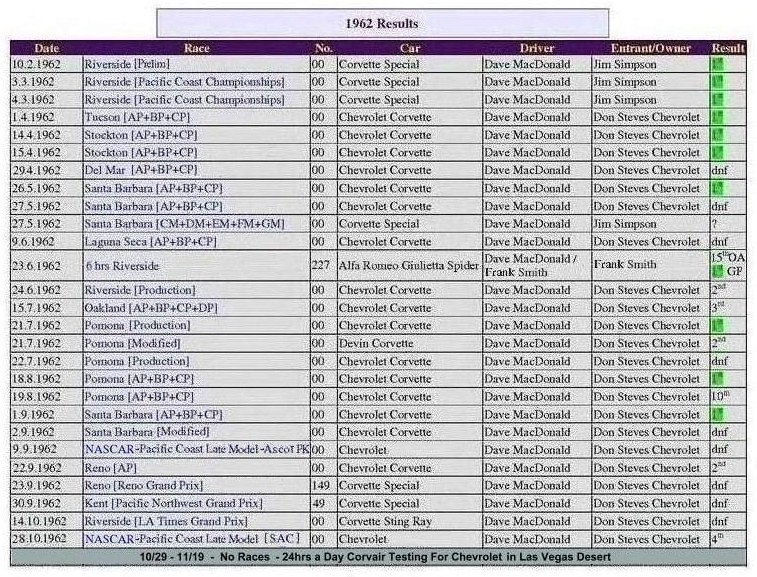
Task: Open the NASCAR Pacific Coast Late Model Ascot link
Action: (x=197, y=450)
